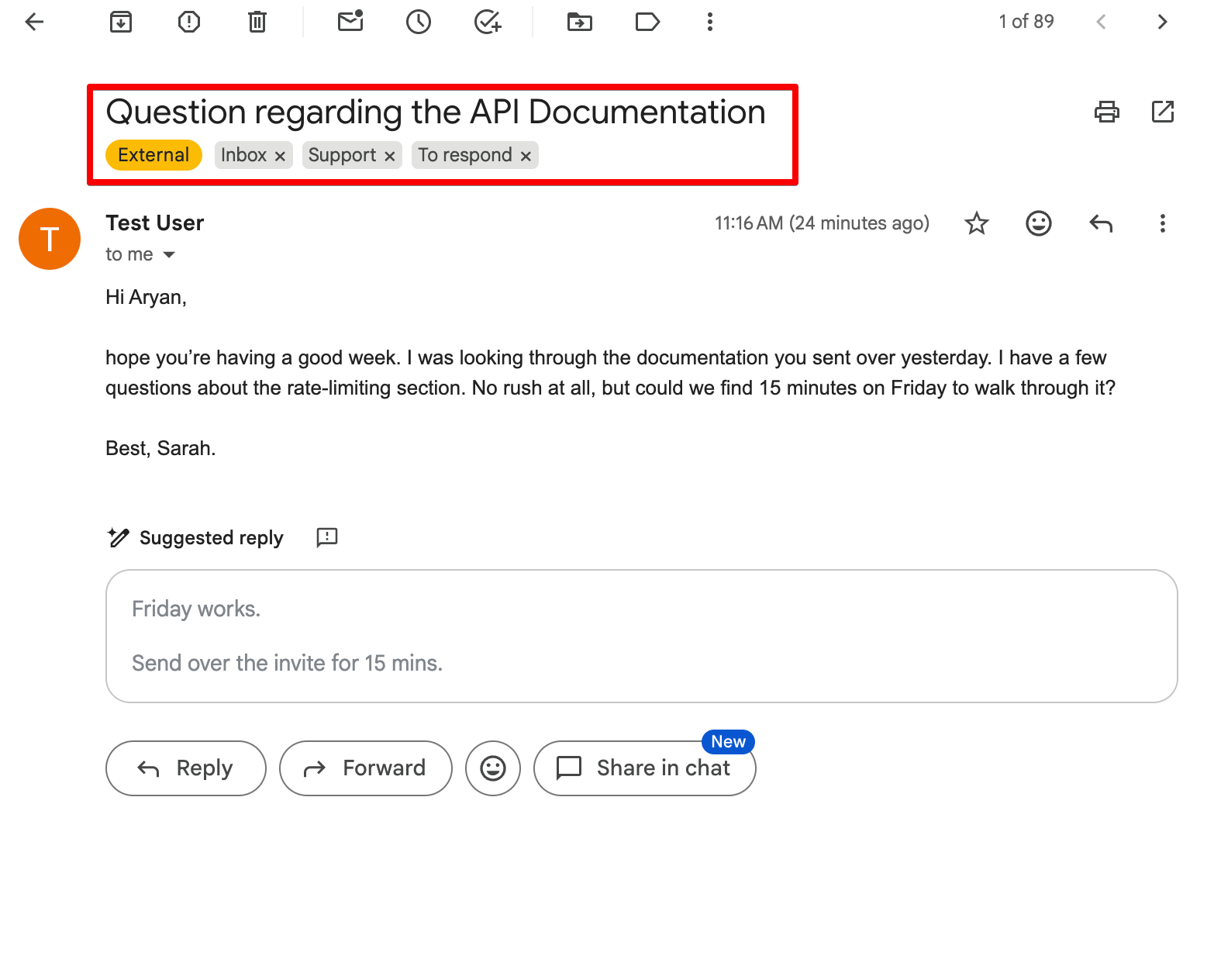The height and width of the screenshot is (980, 1214).
Task: Open the To respond label
Action: point(465,155)
